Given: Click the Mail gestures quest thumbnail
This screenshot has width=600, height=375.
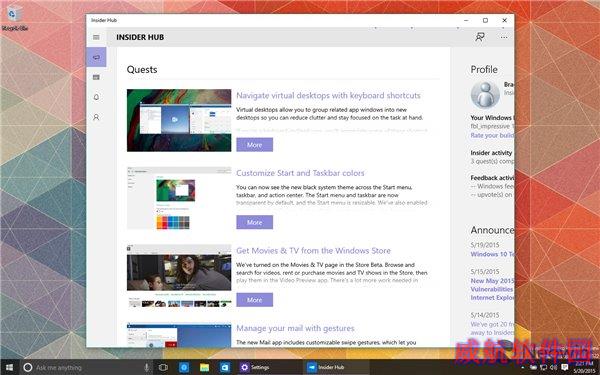Looking at the screenshot, I should click(x=179, y=335).
